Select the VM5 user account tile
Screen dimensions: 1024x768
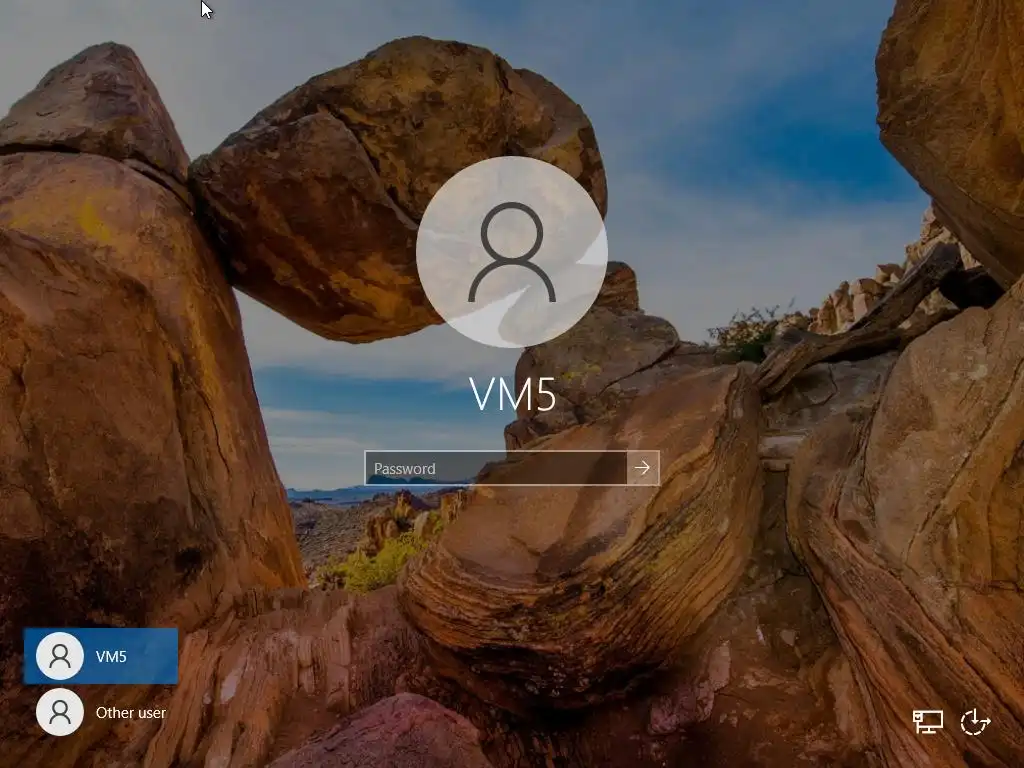101,656
